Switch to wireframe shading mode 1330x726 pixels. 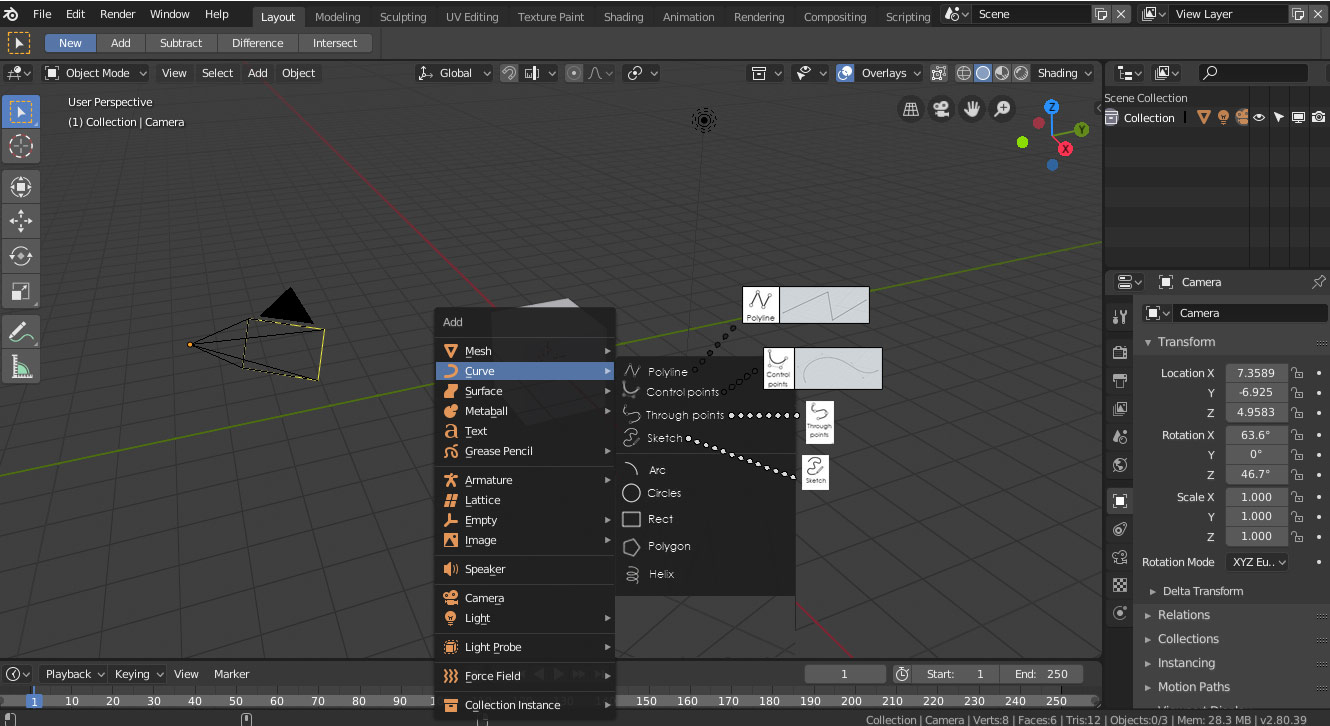click(964, 73)
